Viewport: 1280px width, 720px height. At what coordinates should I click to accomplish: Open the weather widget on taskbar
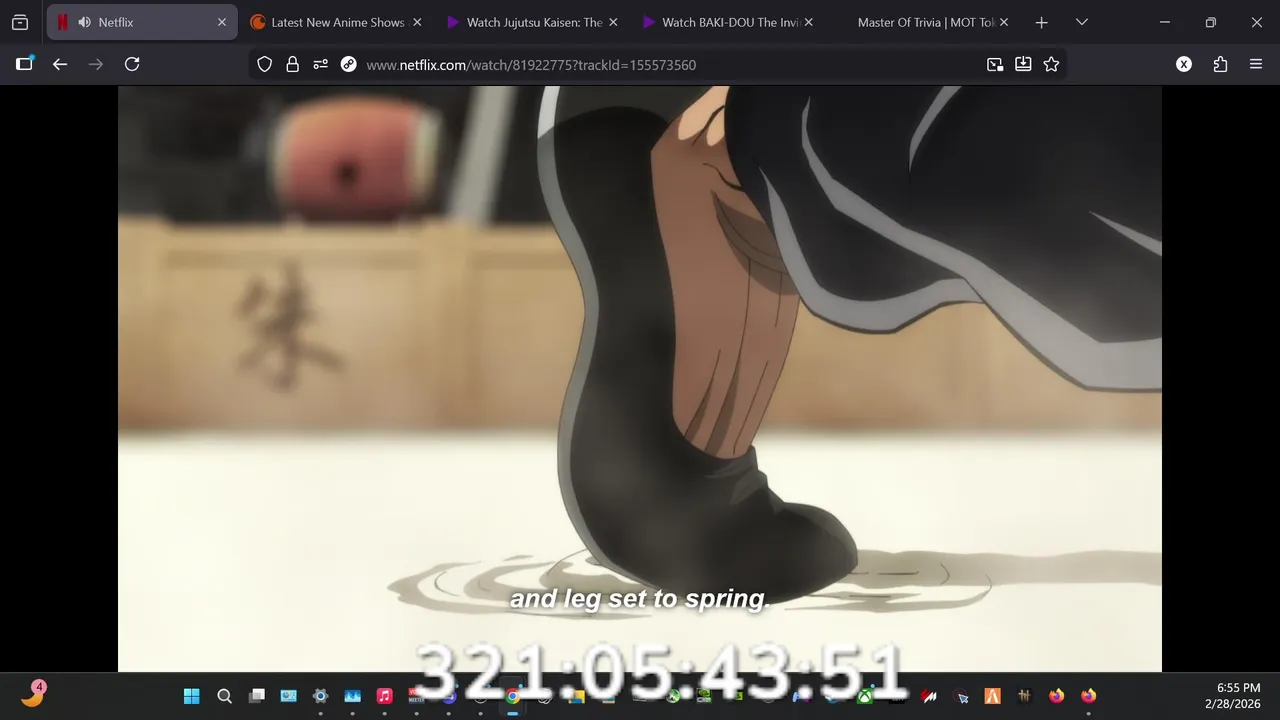tap(33, 696)
